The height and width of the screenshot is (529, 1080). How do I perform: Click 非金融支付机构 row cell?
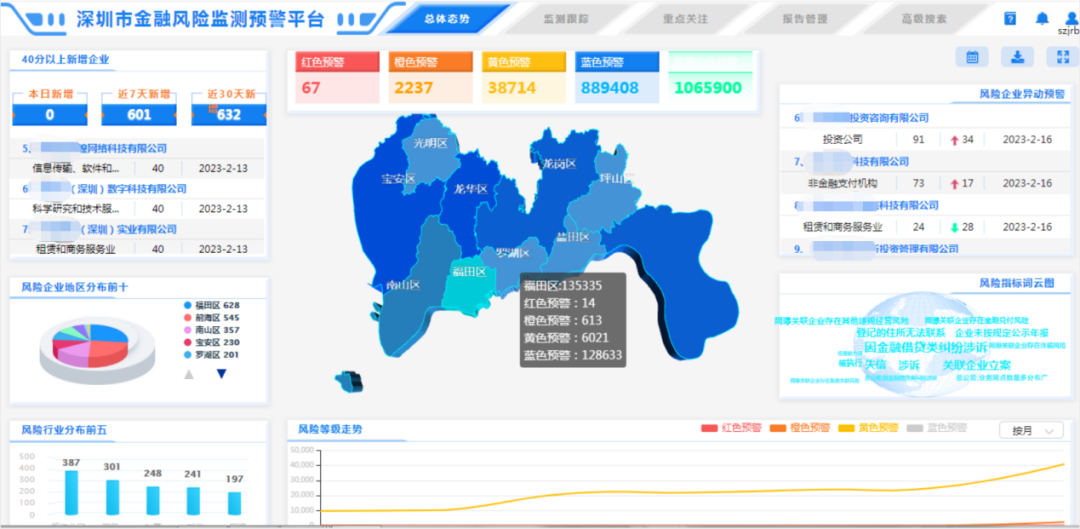coord(843,184)
